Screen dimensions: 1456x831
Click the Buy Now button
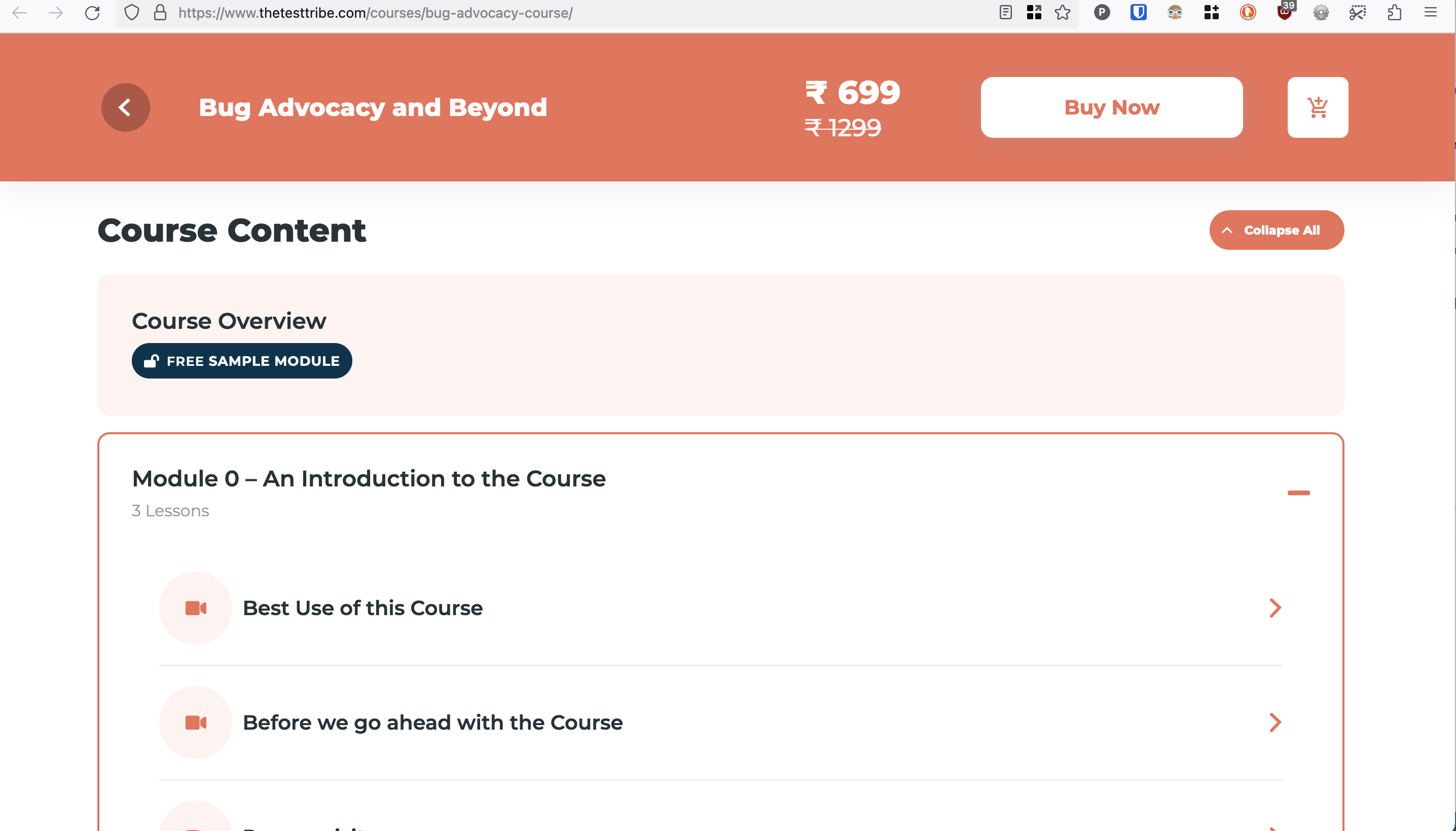(1111, 107)
